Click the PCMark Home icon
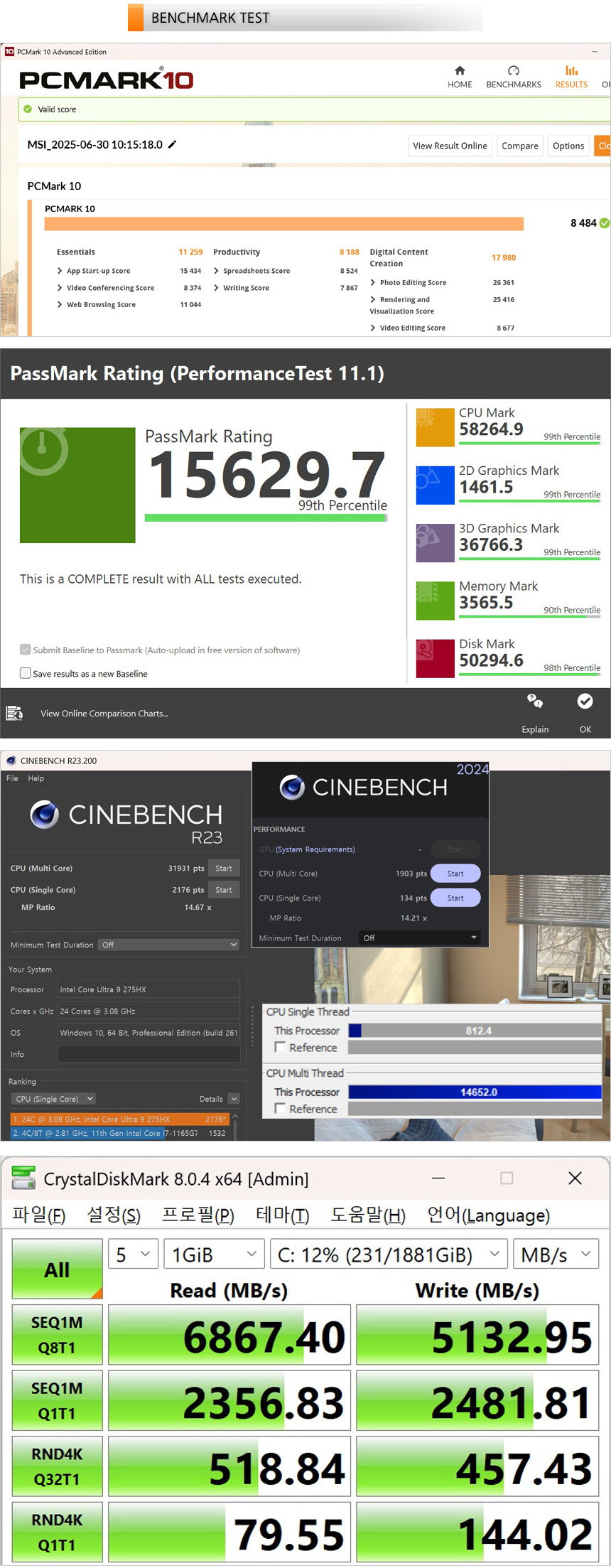 pos(460,71)
